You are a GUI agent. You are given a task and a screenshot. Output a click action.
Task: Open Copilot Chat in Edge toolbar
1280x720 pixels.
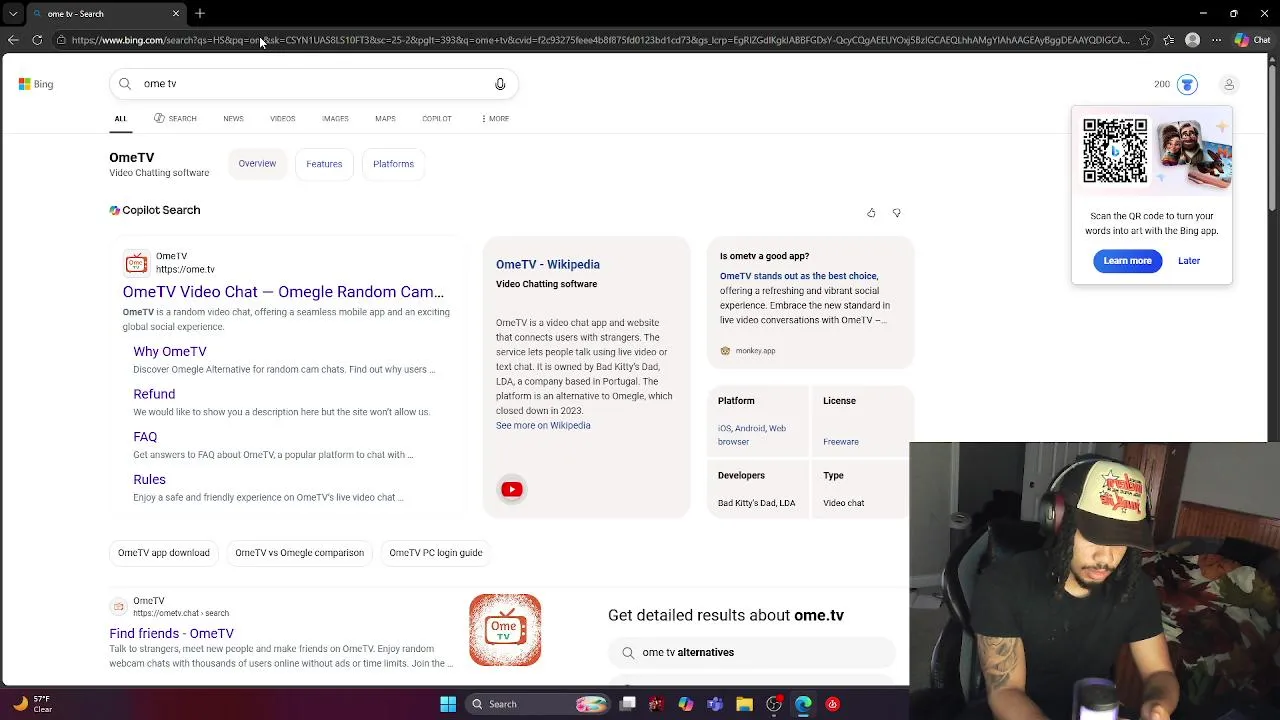(x=1252, y=40)
